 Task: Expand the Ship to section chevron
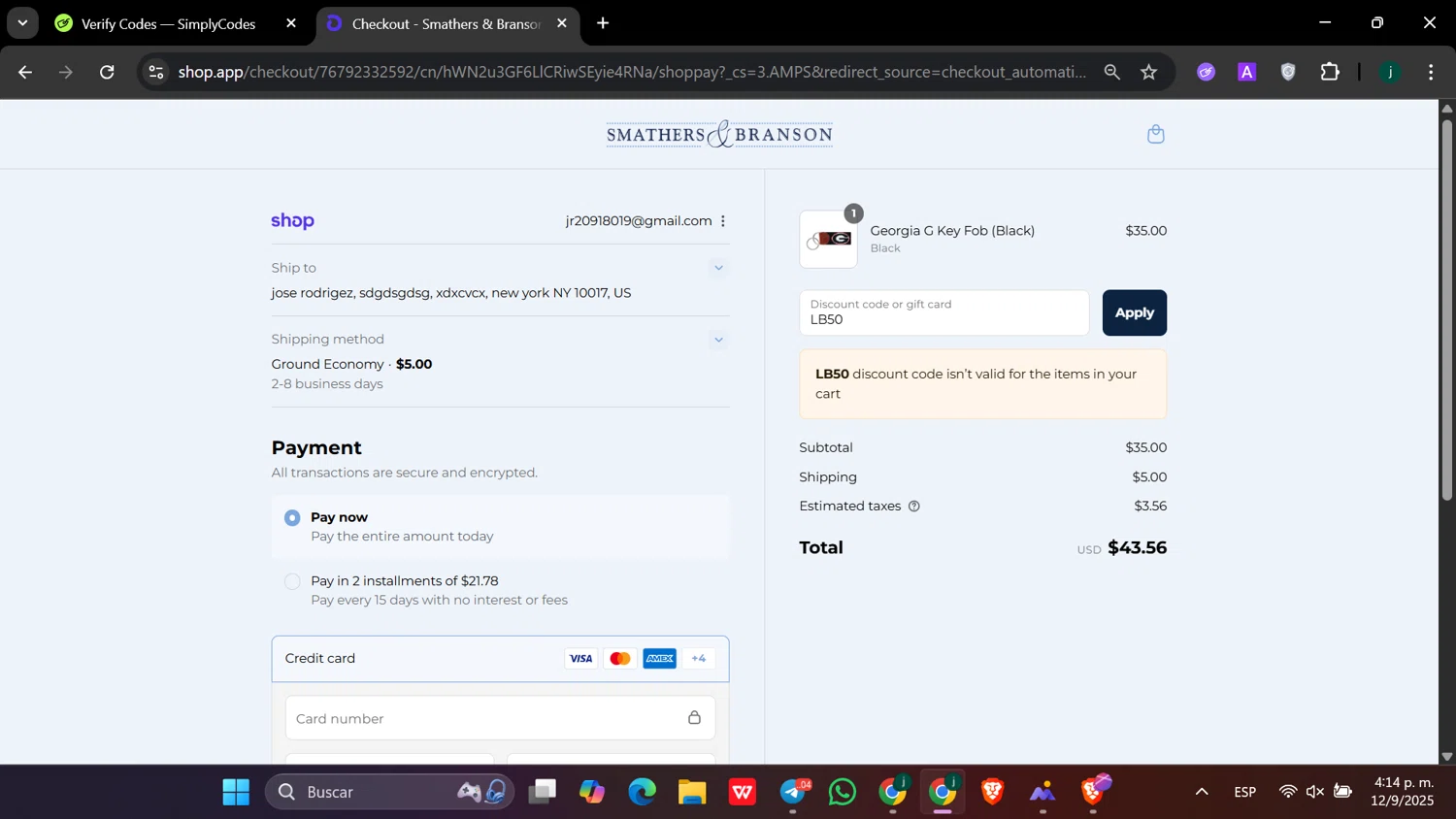click(718, 268)
